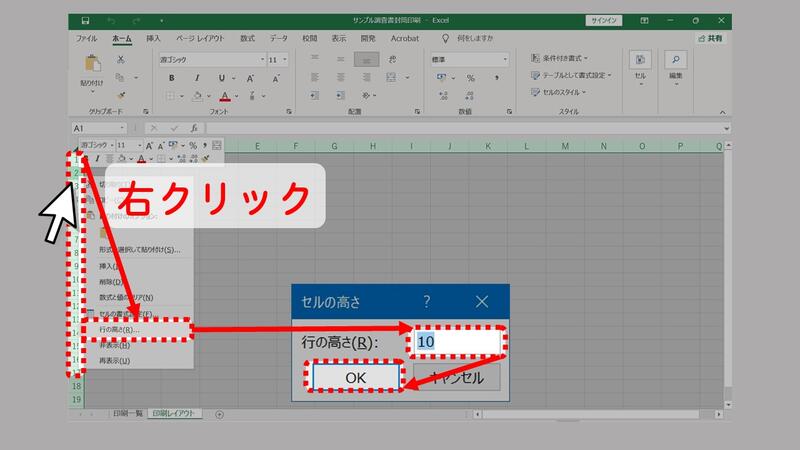Open the ファイル tab
The image size is (800, 450).
[x=87, y=38]
